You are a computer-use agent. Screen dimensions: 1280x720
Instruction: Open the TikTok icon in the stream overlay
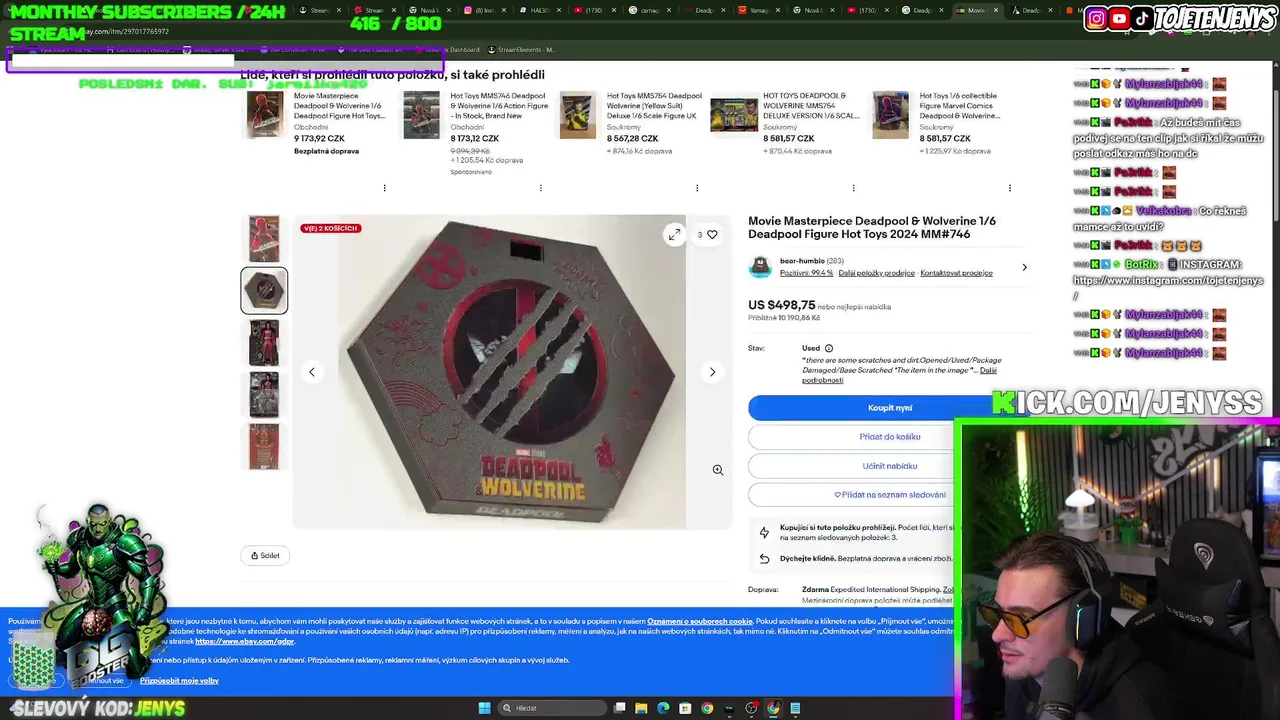click(x=1141, y=18)
